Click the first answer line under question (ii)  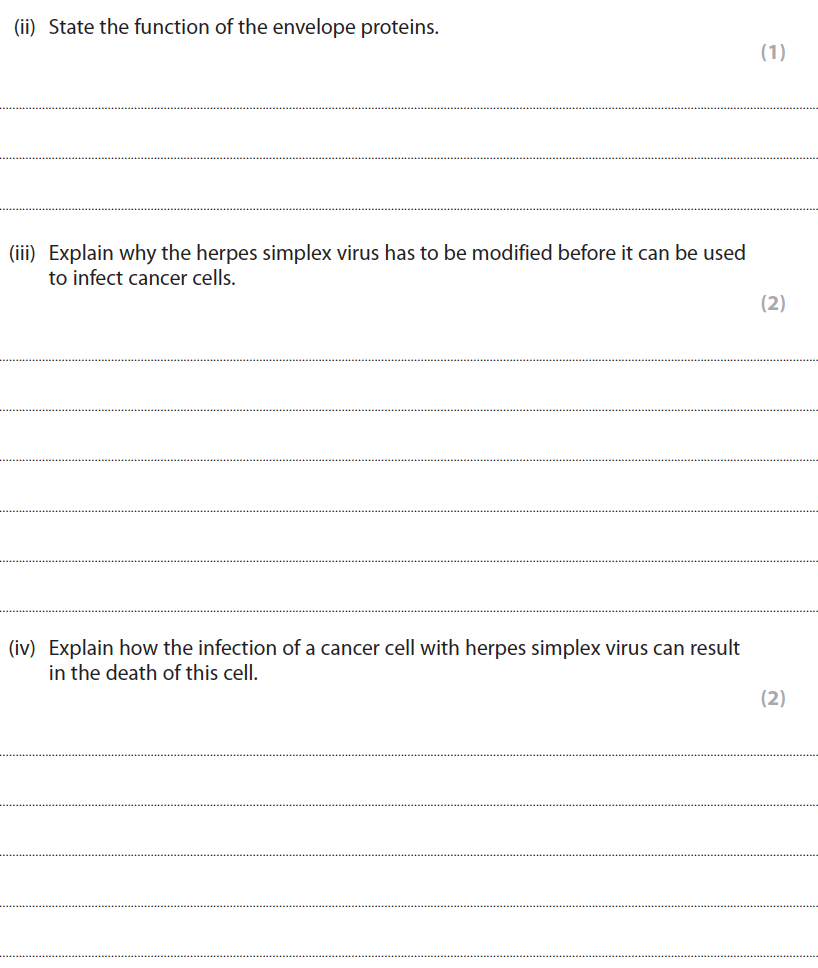coord(409,107)
